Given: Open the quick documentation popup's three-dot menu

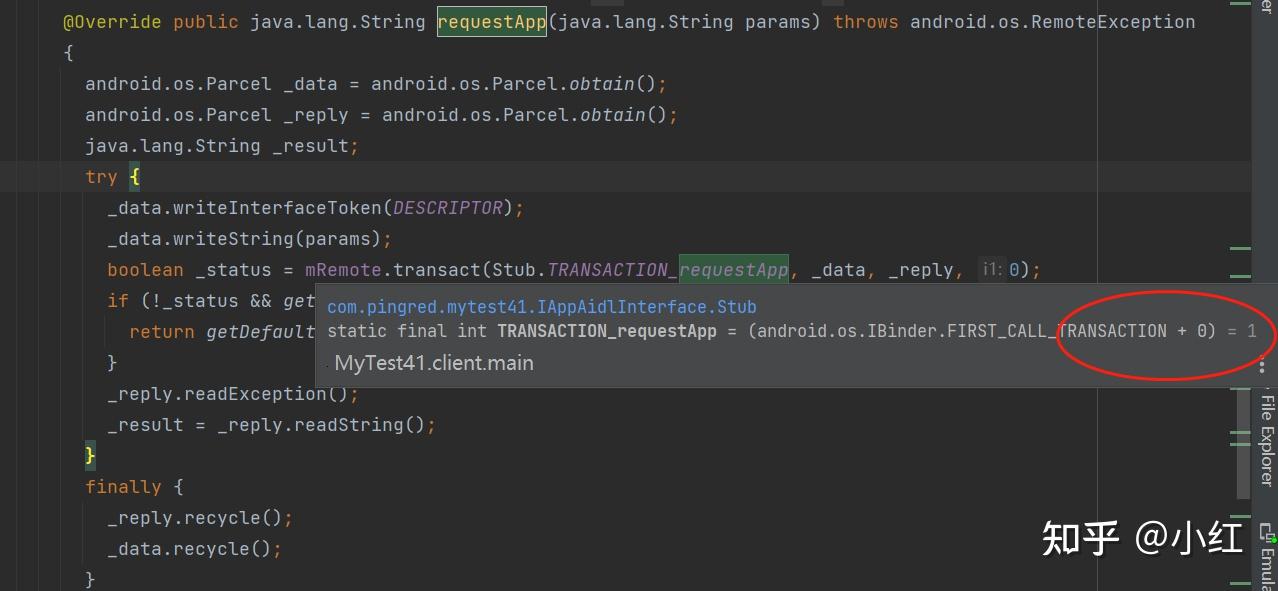Looking at the screenshot, I should click(x=1262, y=364).
